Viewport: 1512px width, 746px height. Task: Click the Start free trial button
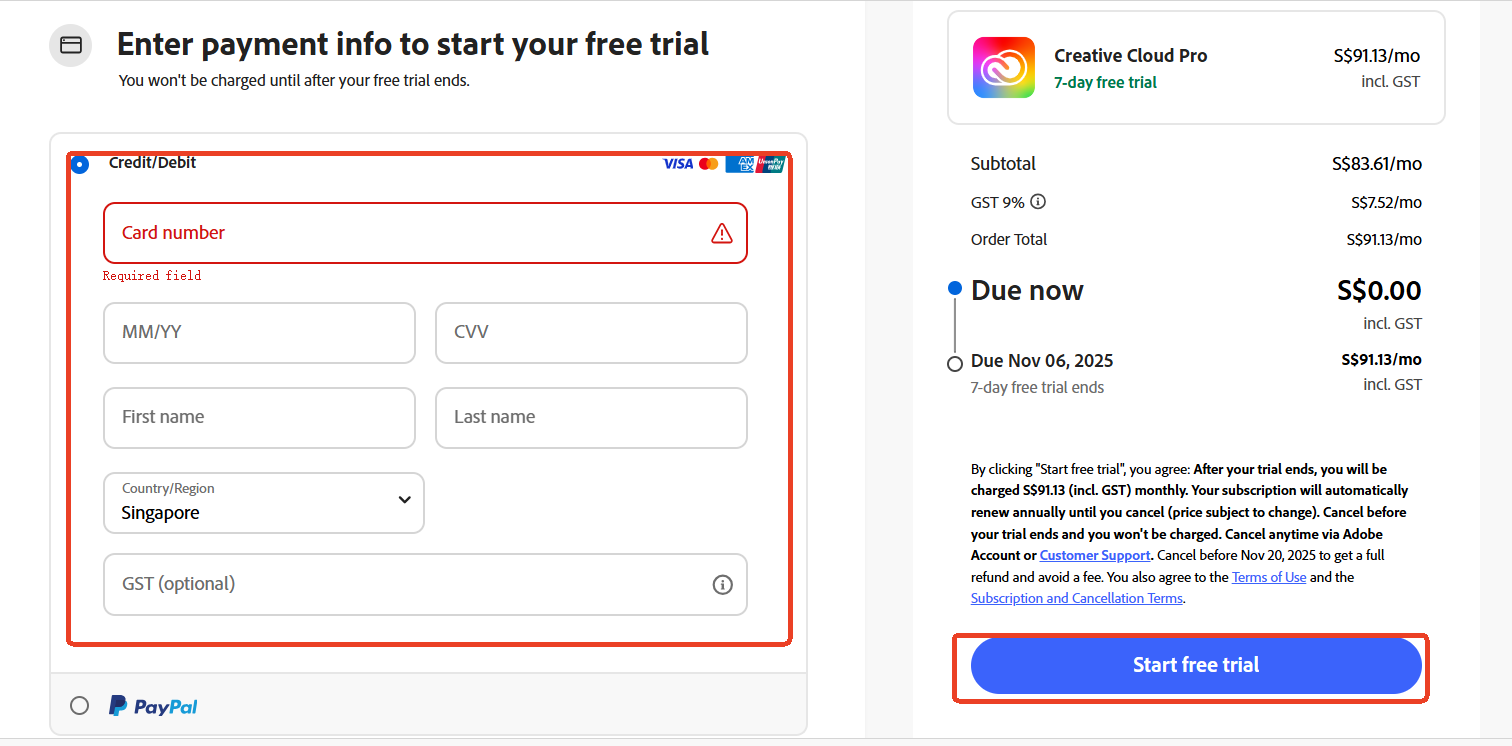point(1195,665)
